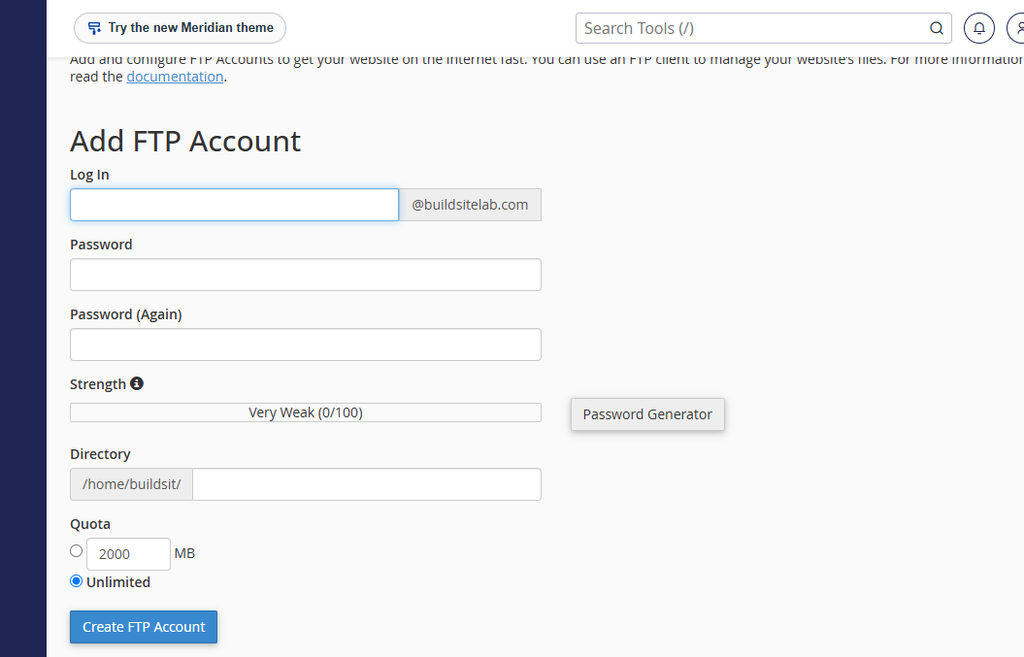This screenshot has height=657, width=1024.
Task: Open the notifications bell icon
Action: pyautogui.click(x=979, y=28)
